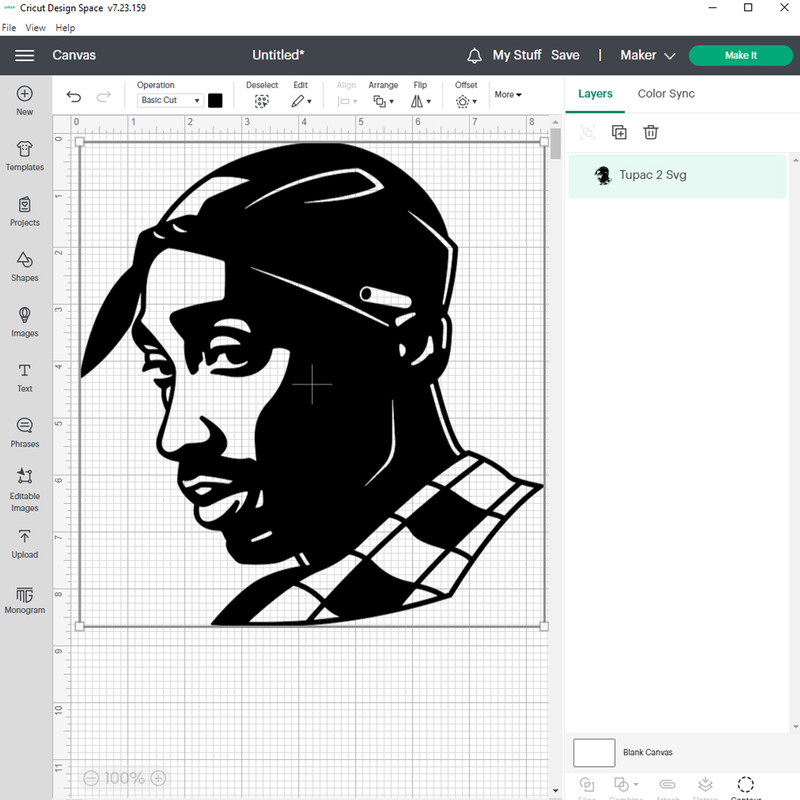The image size is (800, 800).
Task: Open the black operation color swatch
Action: (215, 101)
